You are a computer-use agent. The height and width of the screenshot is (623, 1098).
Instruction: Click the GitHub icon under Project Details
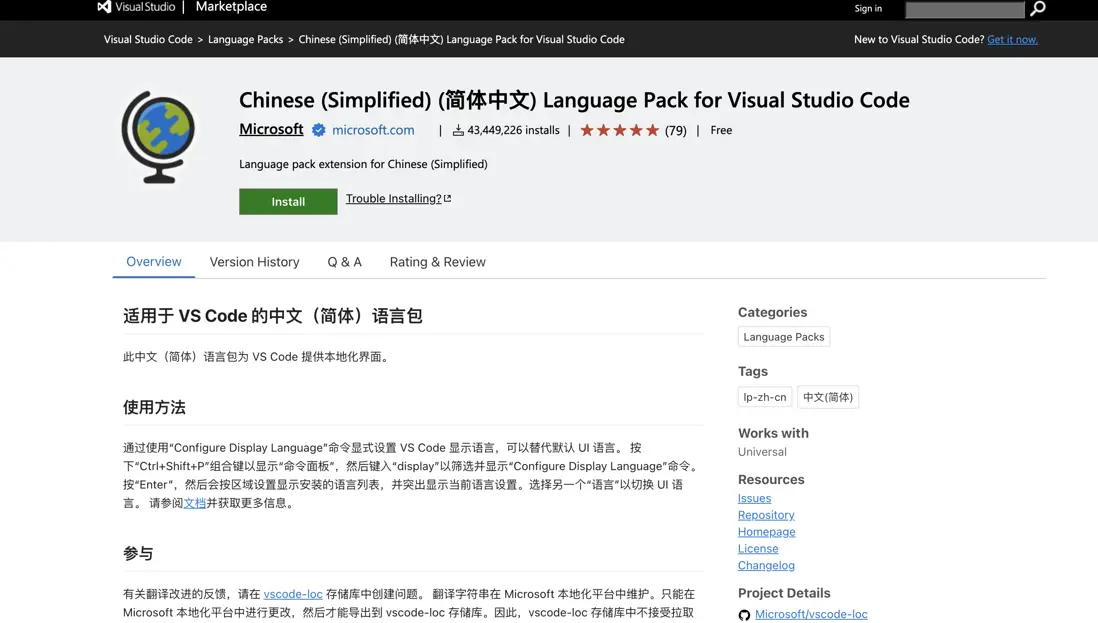(x=744, y=615)
